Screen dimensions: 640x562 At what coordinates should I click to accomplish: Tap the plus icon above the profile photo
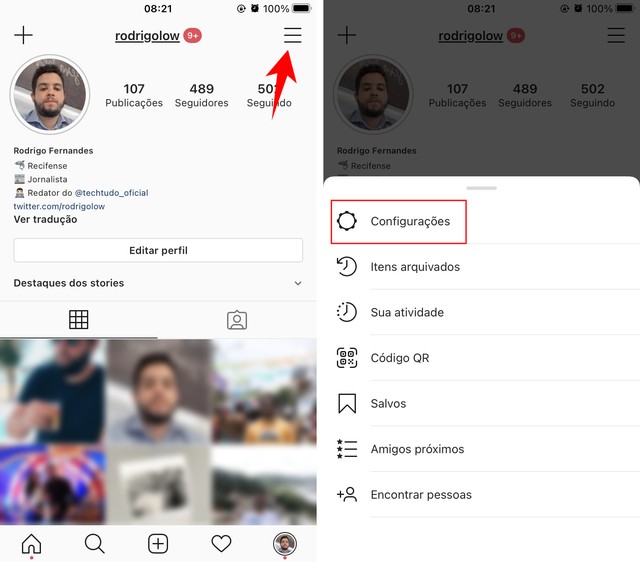click(23, 35)
